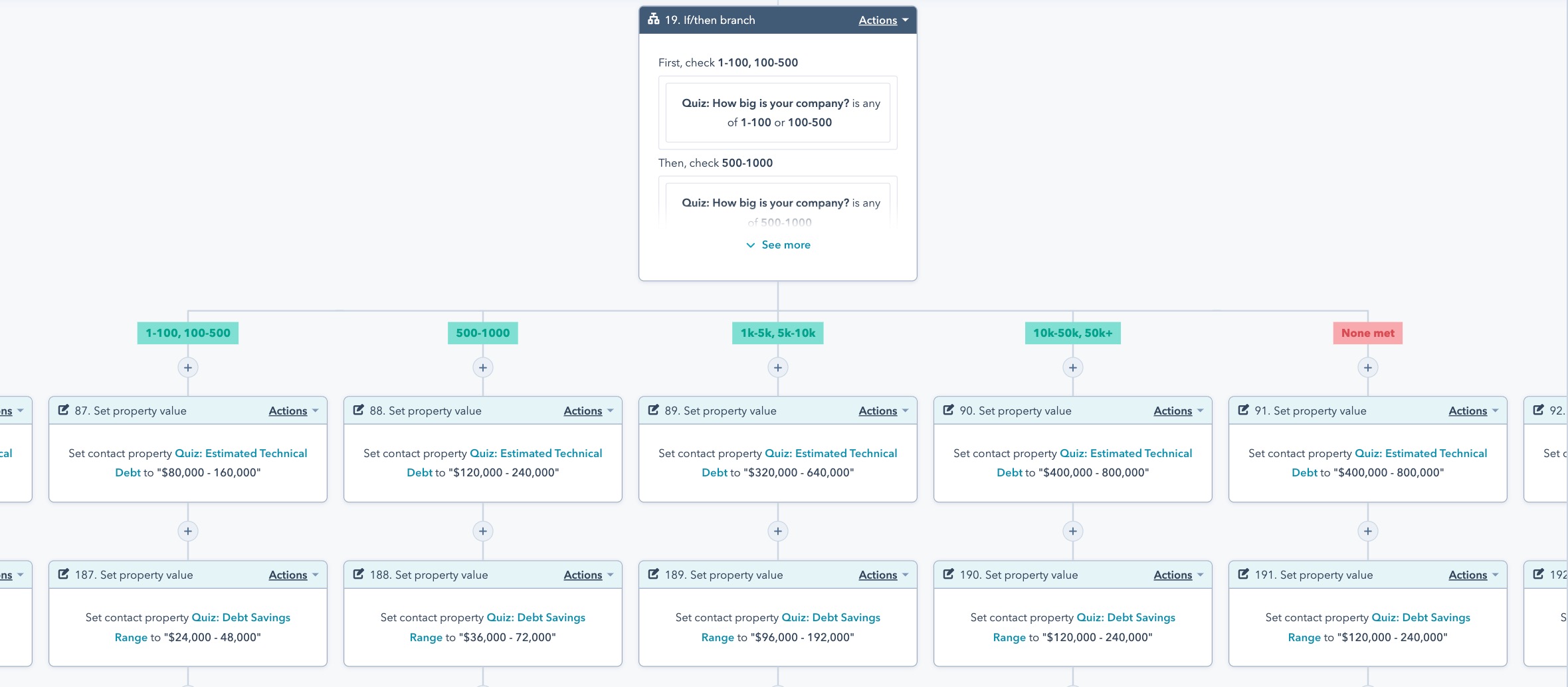Insert action between steps 90 and 190
The image size is (1568, 687).
(1072, 531)
